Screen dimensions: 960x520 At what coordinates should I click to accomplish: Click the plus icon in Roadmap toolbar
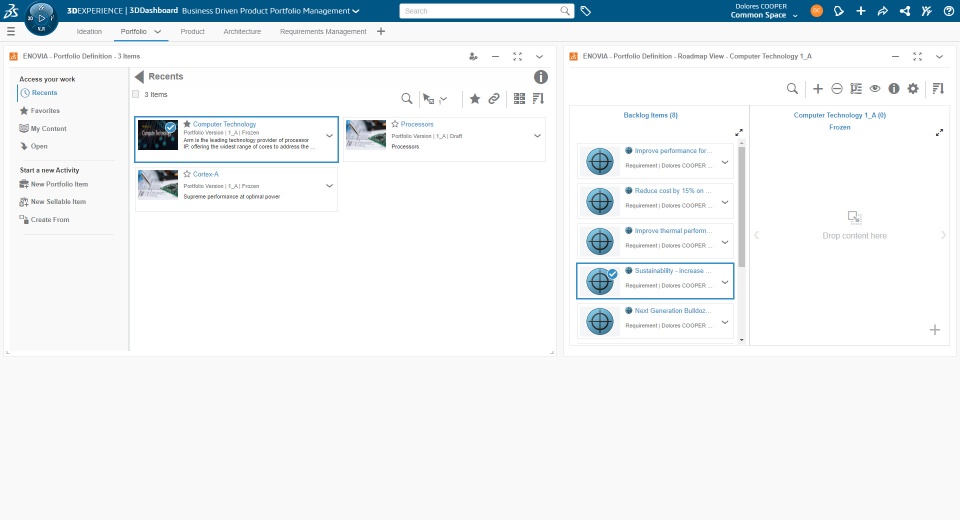coord(818,89)
